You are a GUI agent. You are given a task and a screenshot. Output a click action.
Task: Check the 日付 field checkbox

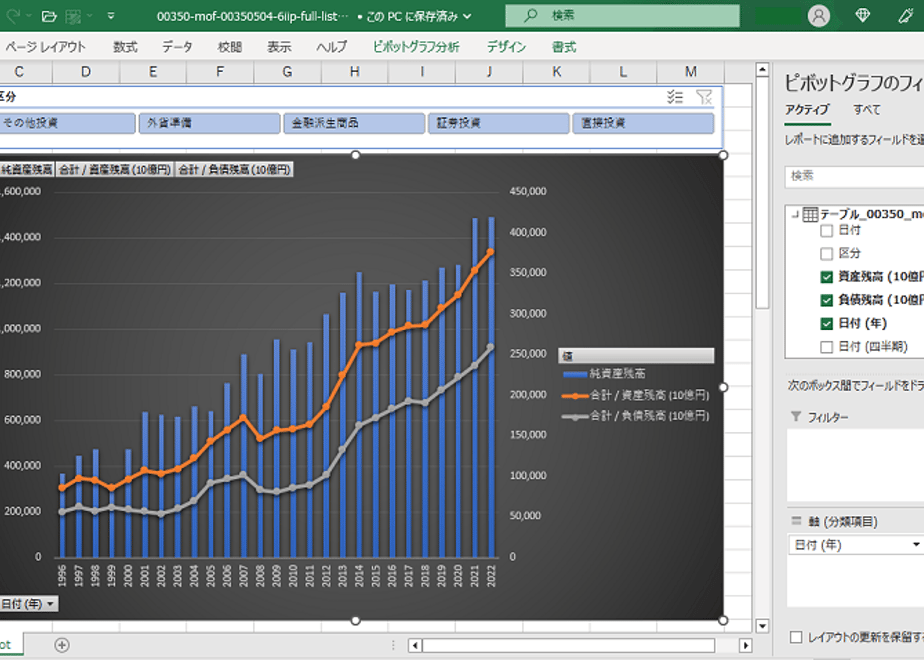click(827, 230)
